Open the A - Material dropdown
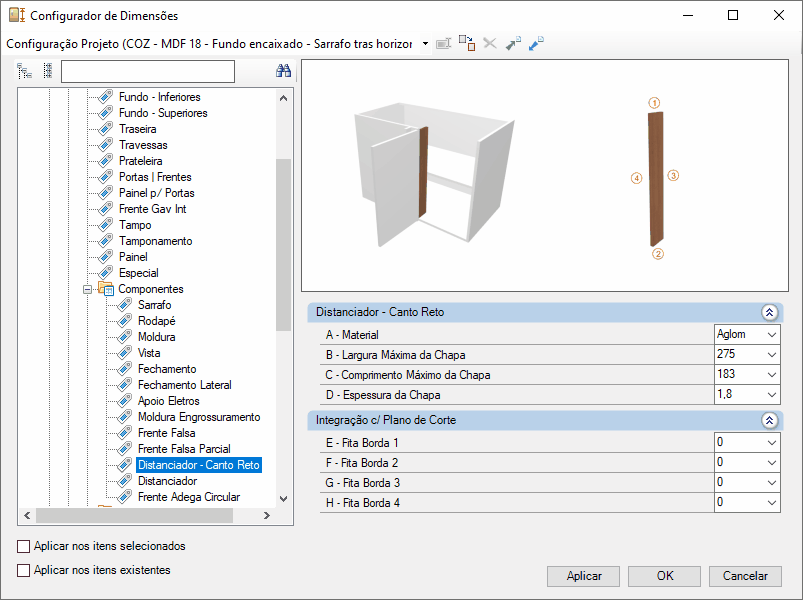This screenshot has height=600, width=803. coord(772,335)
